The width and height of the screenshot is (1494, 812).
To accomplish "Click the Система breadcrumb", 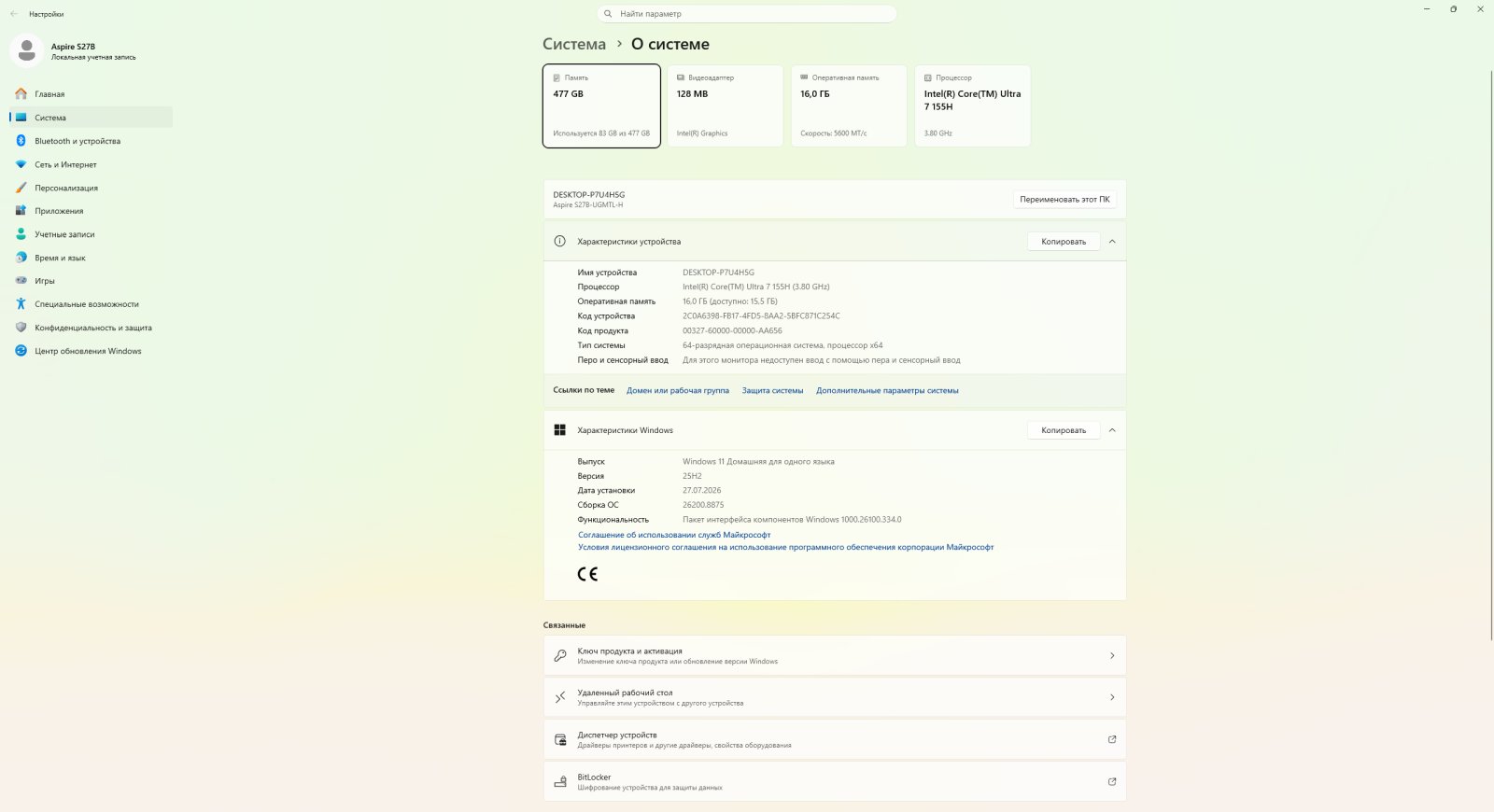I will pyautogui.click(x=574, y=44).
